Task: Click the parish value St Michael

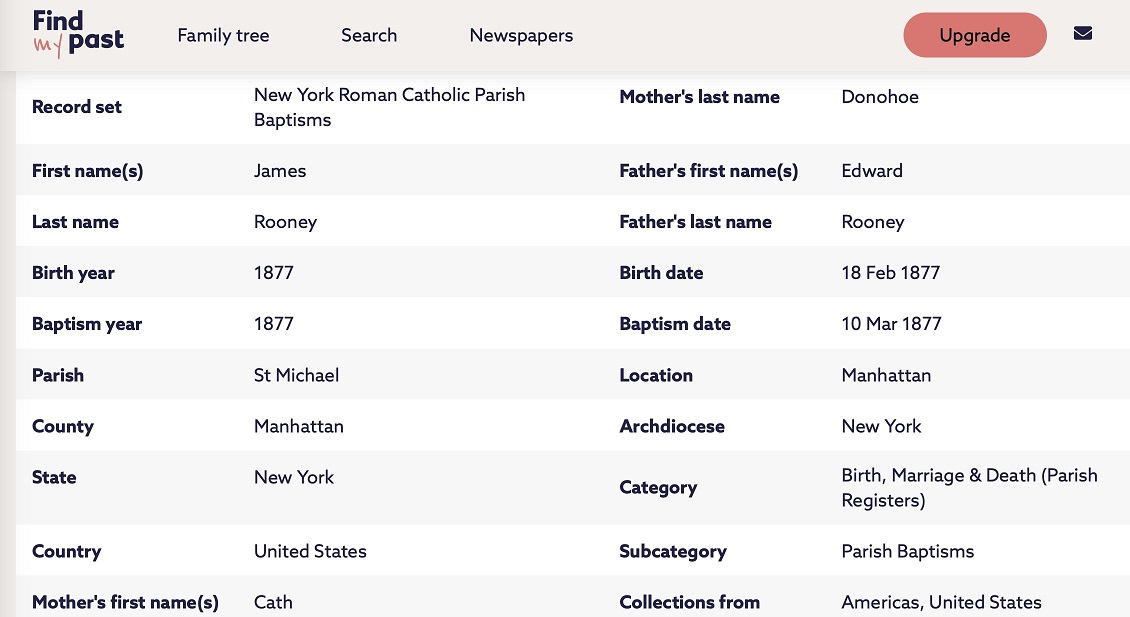Action: coord(296,375)
